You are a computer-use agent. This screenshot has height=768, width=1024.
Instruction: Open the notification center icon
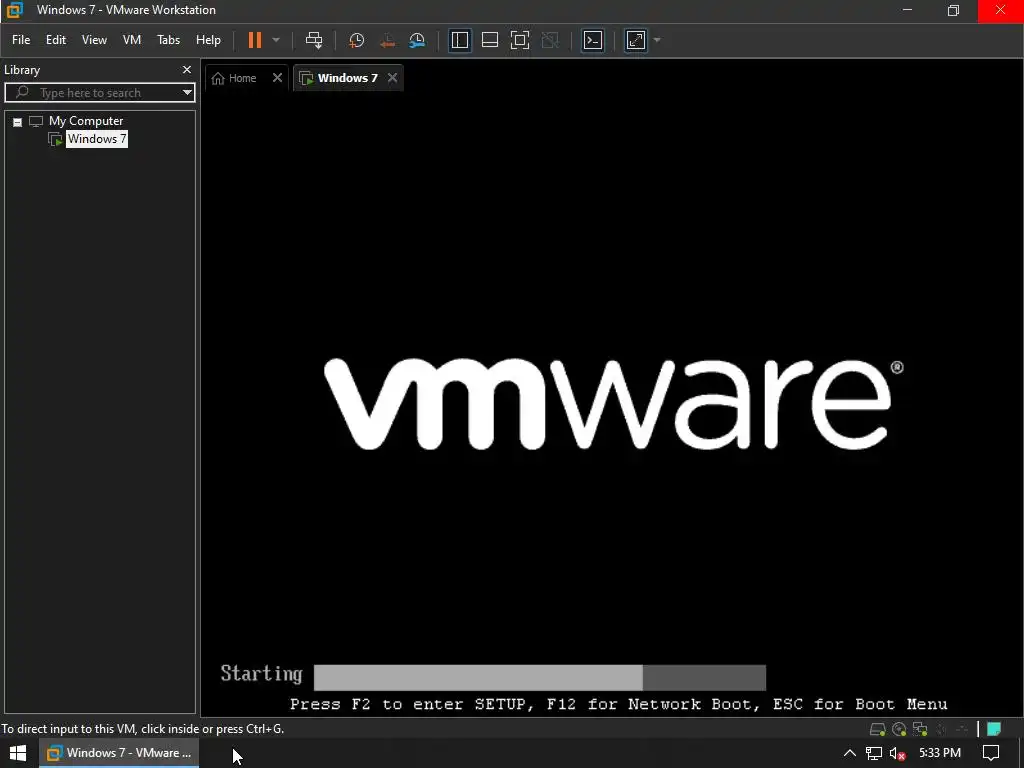pyautogui.click(x=991, y=753)
